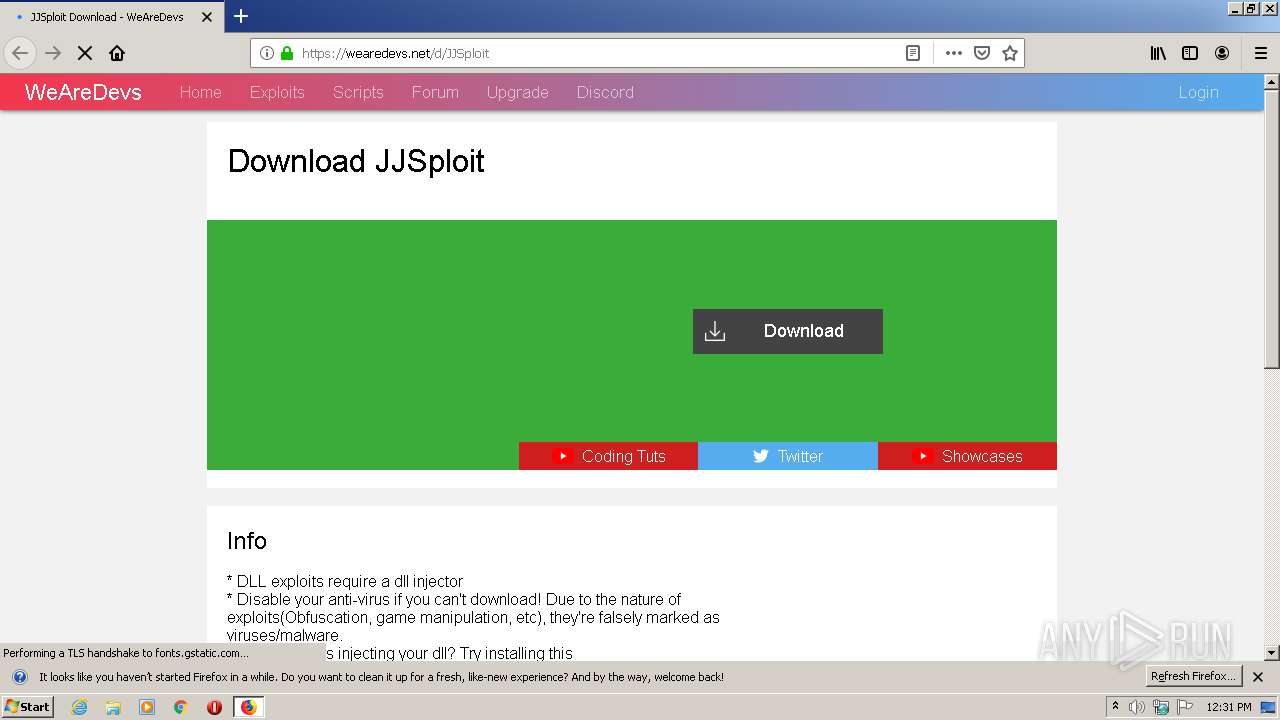Open File Explorer from the taskbar

pos(113,707)
